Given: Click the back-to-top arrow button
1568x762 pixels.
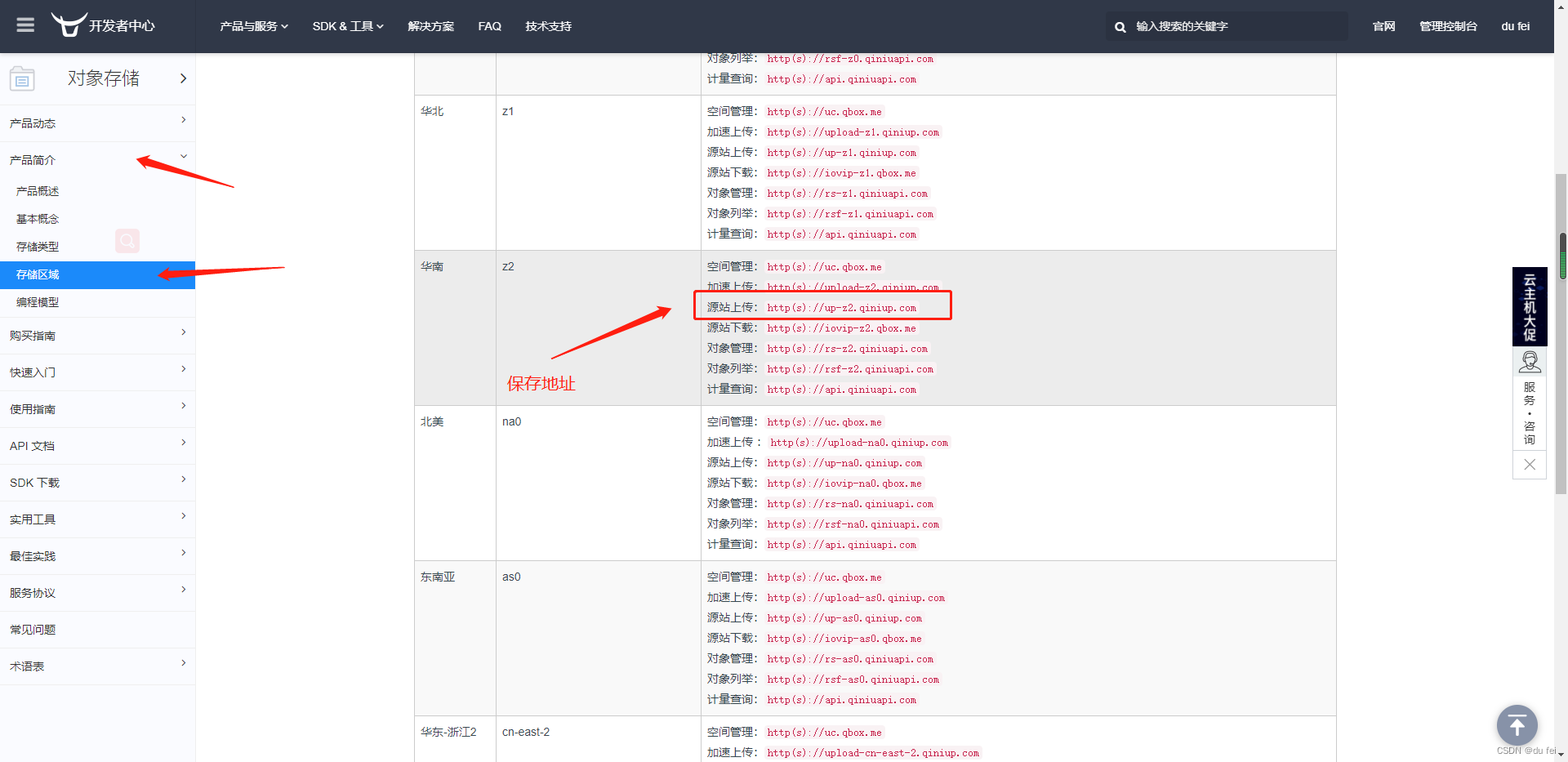Looking at the screenshot, I should pyautogui.click(x=1517, y=724).
